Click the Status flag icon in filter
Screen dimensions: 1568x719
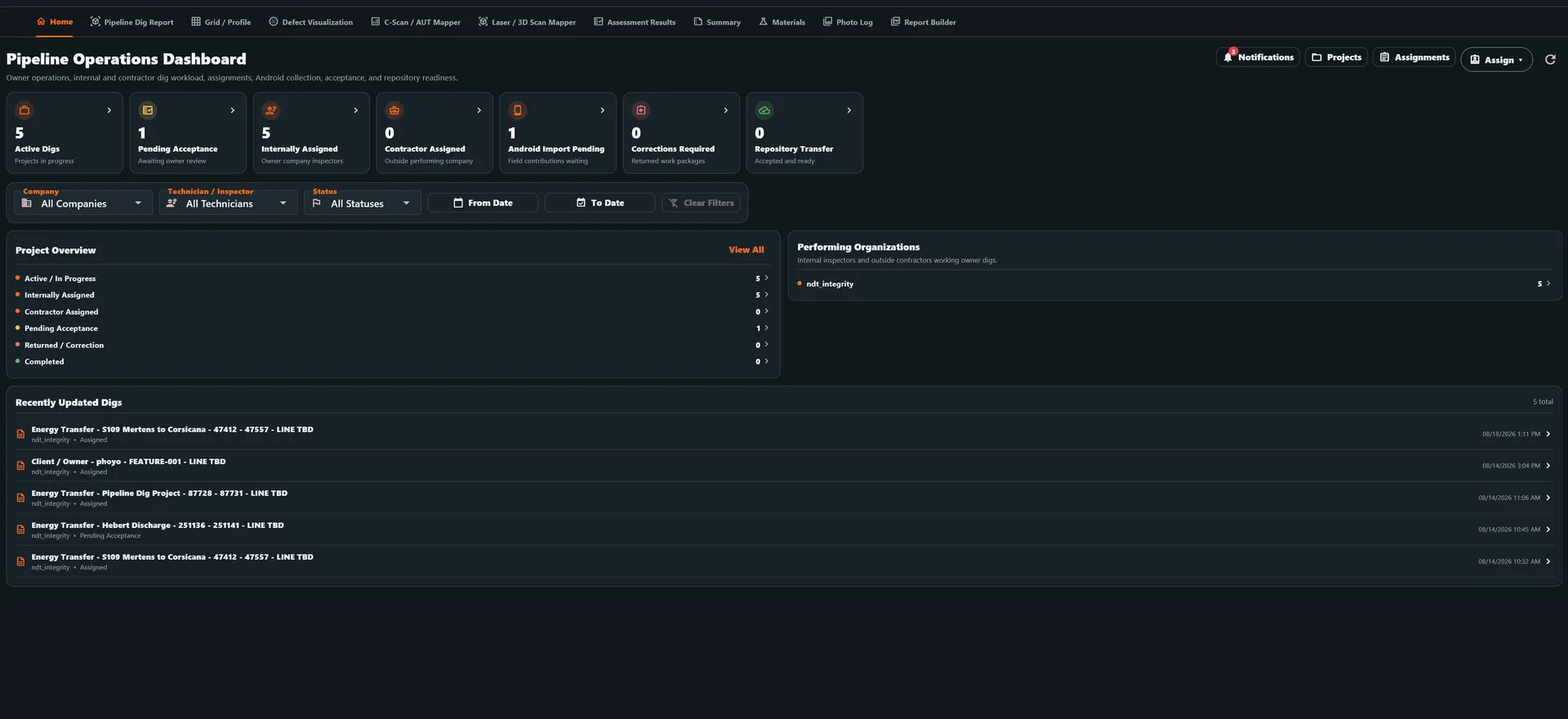pyautogui.click(x=317, y=203)
